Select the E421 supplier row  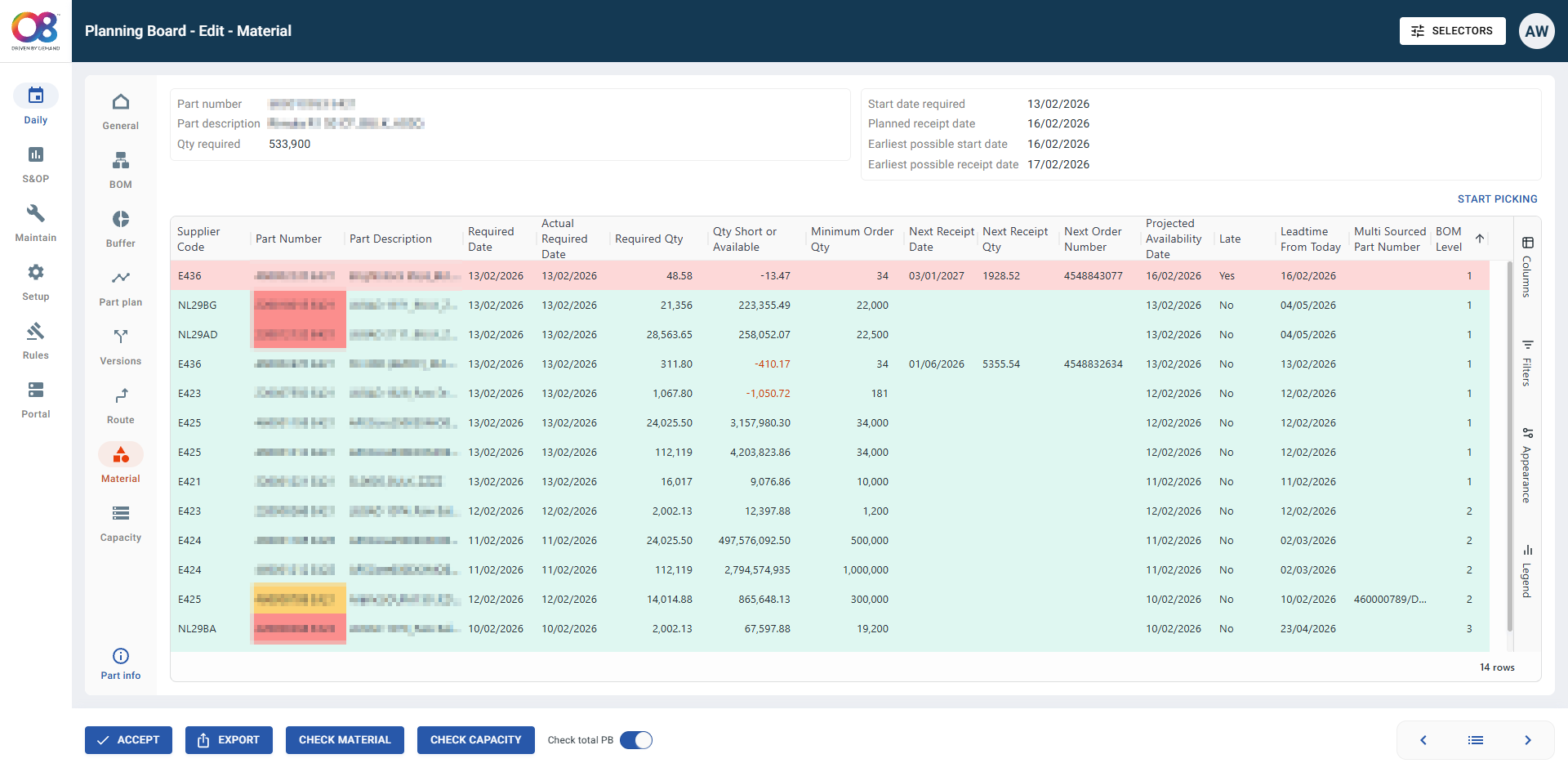tap(189, 482)
